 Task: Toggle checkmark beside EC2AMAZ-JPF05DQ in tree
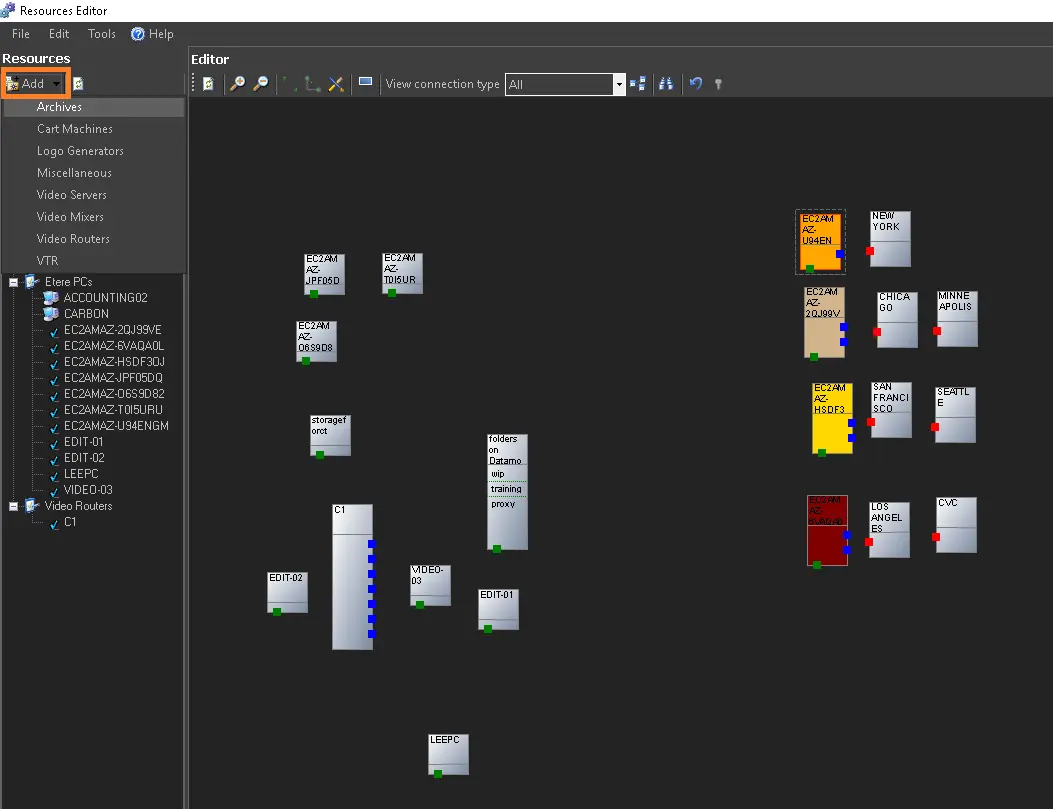54,378
